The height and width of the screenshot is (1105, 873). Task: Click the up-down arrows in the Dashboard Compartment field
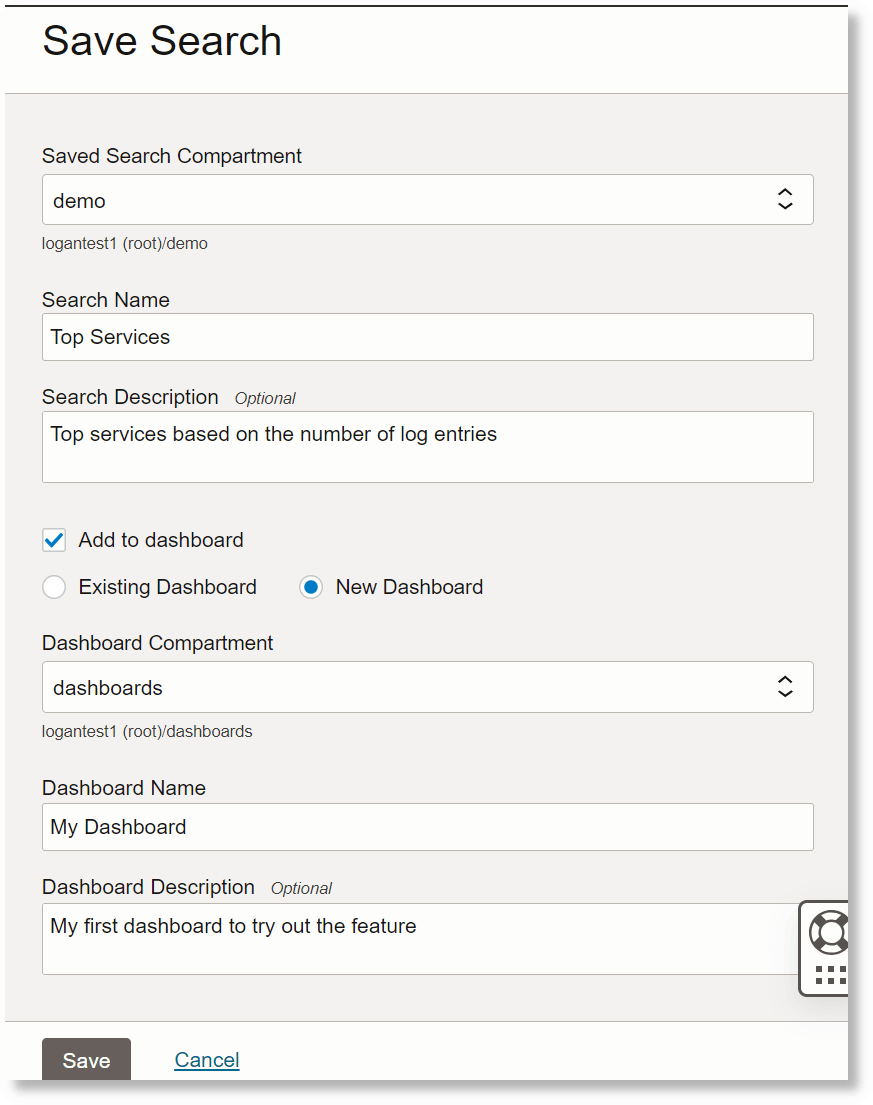tap(785, 686)
